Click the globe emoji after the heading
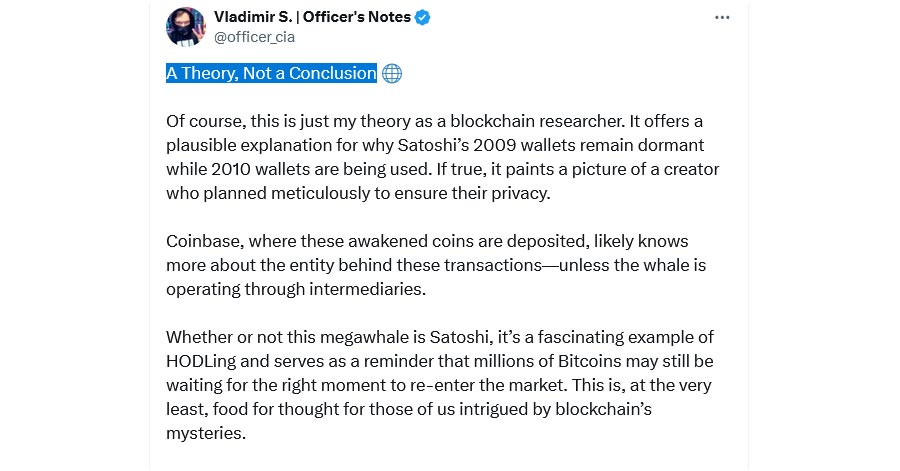 pyautogui.click(x=392, y=73)
